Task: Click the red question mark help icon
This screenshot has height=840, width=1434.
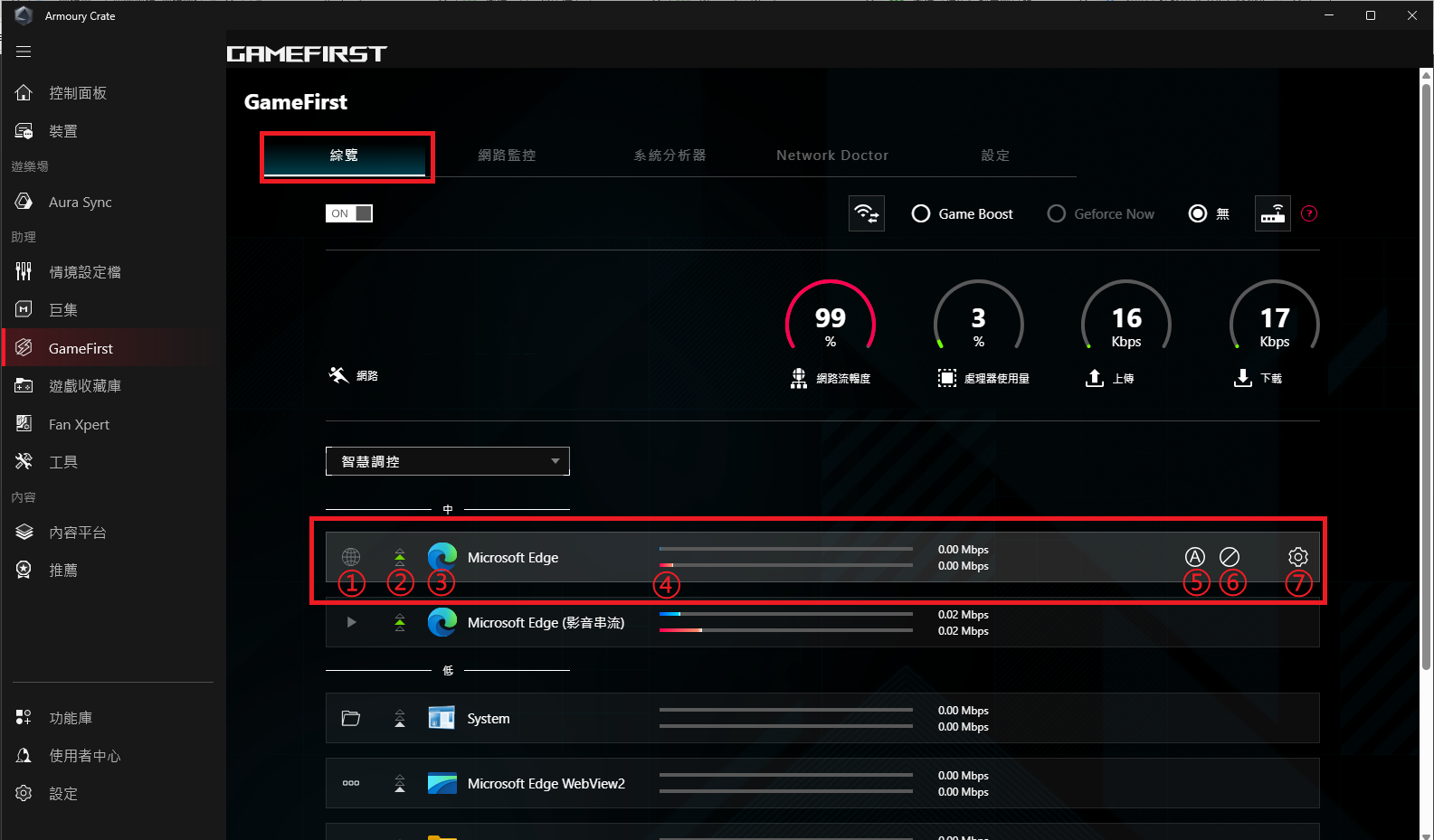Action: point(1309,213)
